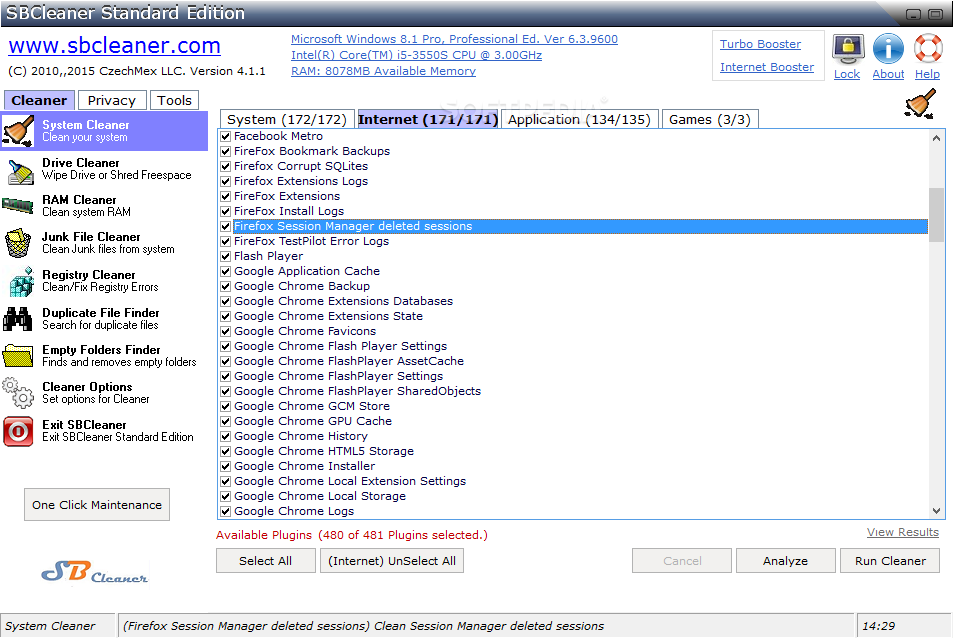Click the broom icon above the plugin list
The image size is (953, 638).
coord(920,103)
